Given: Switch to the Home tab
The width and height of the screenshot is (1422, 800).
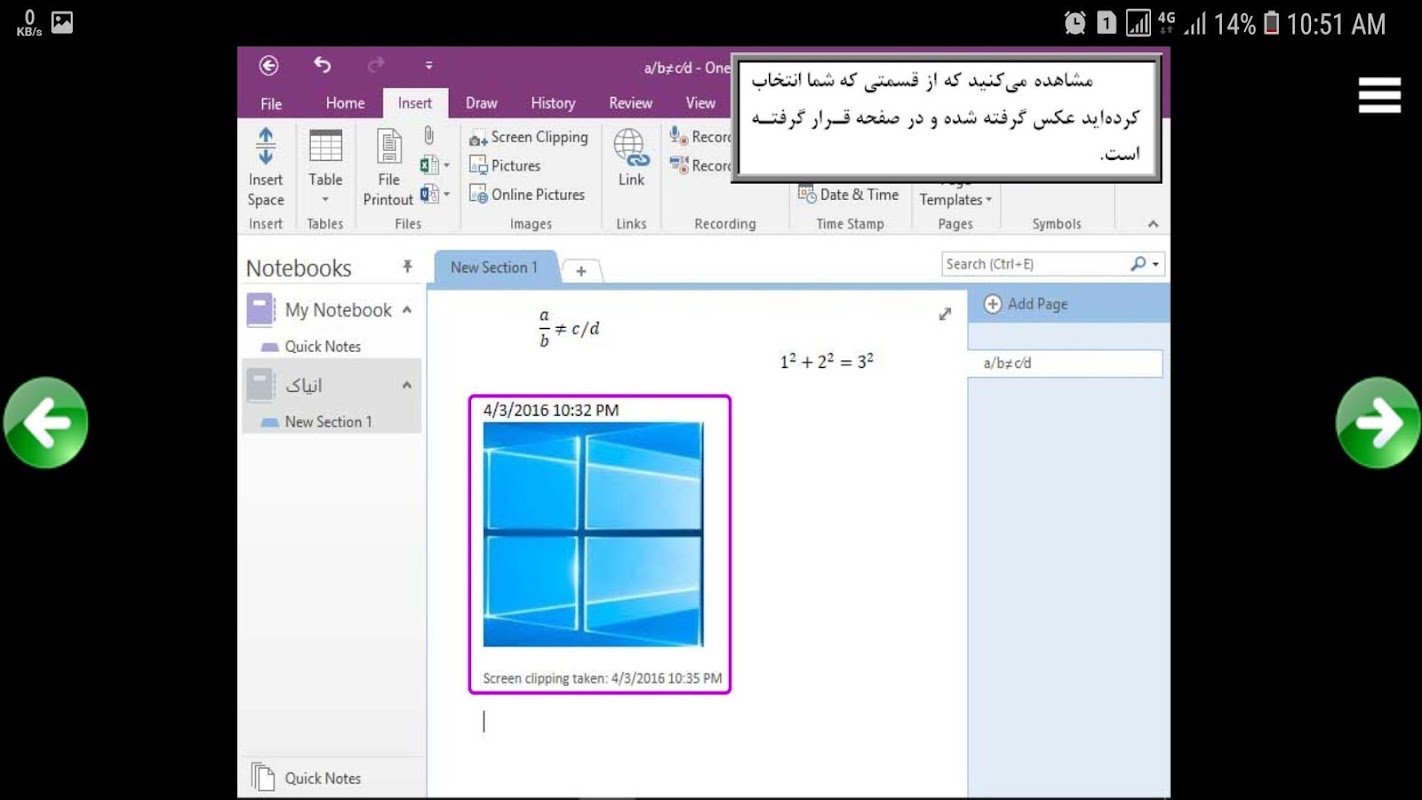Looking at the screenshot, I should [345, 103].
